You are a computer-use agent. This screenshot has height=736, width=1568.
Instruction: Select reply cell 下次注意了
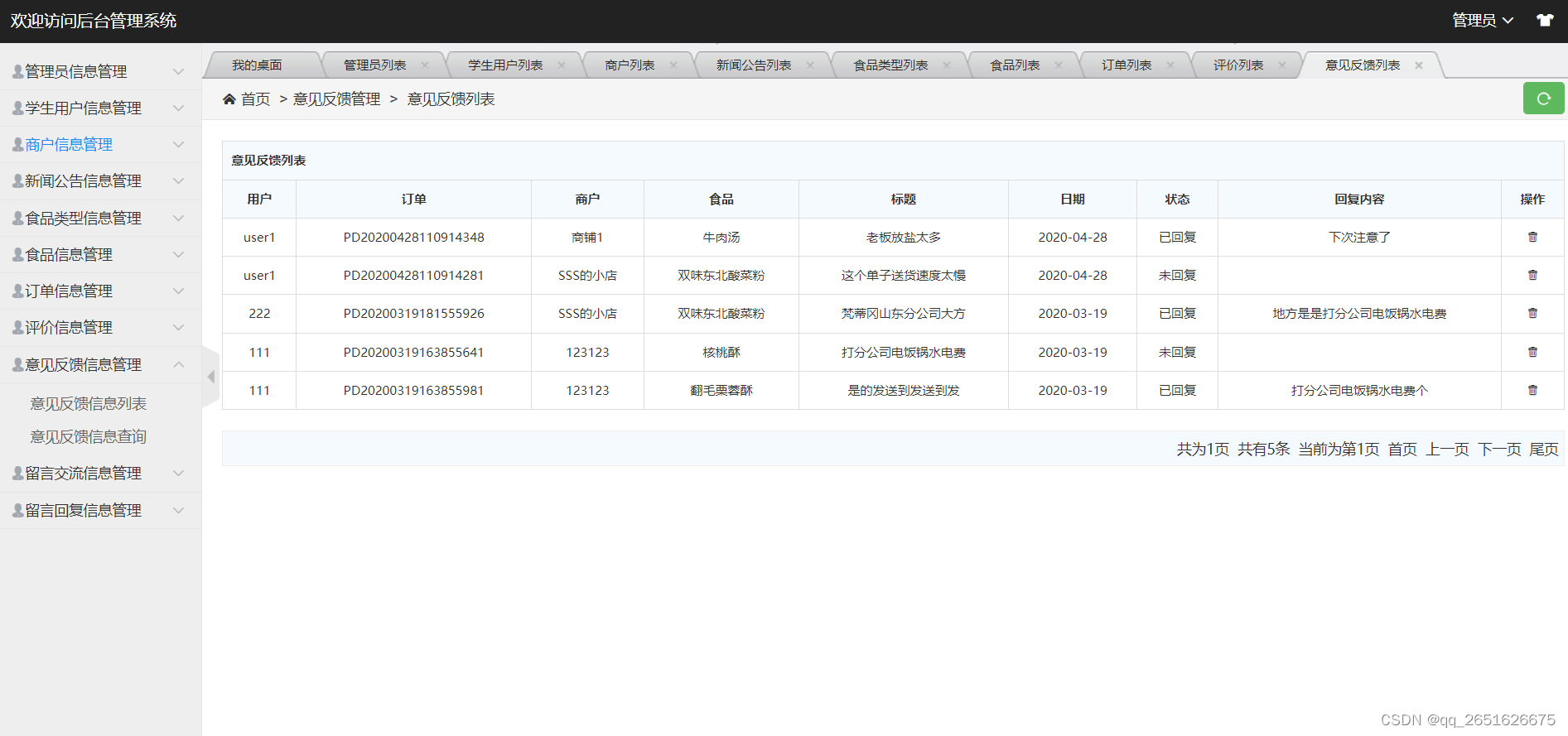pos(1359,238)
